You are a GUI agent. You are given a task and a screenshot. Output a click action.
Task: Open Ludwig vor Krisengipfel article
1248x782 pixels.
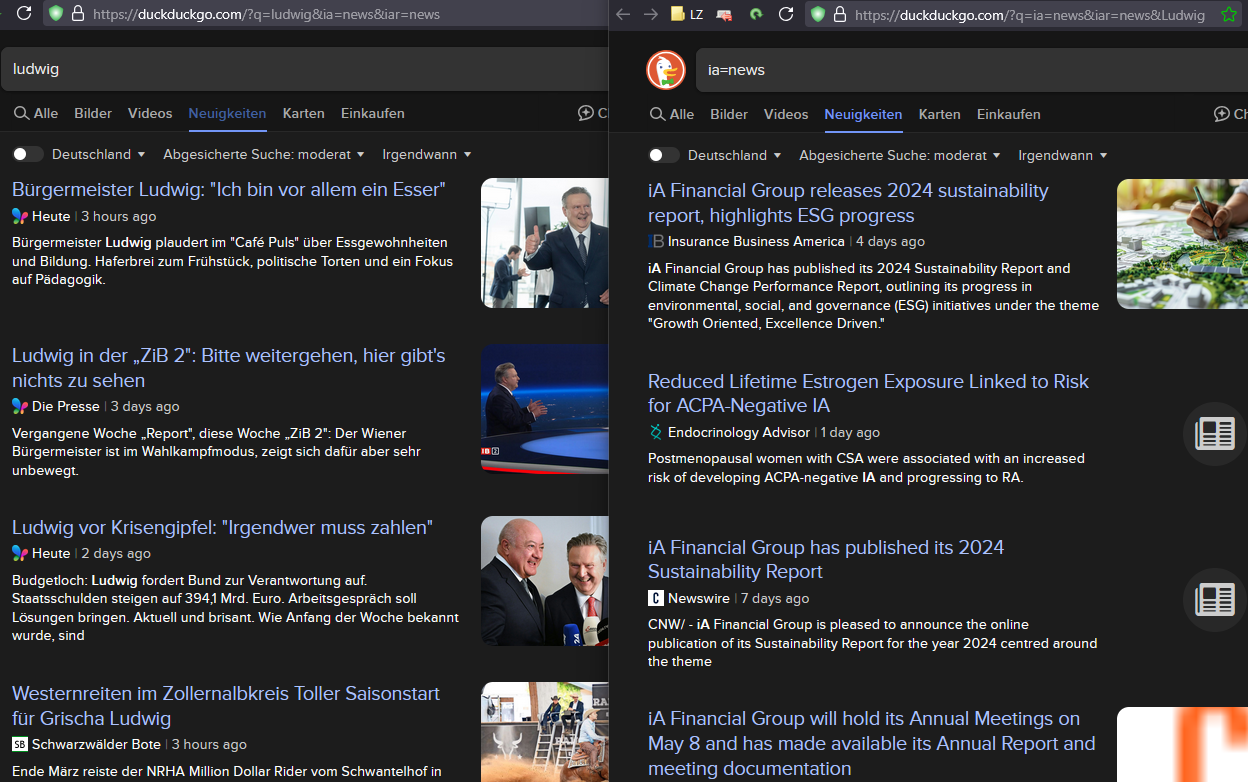222,527
